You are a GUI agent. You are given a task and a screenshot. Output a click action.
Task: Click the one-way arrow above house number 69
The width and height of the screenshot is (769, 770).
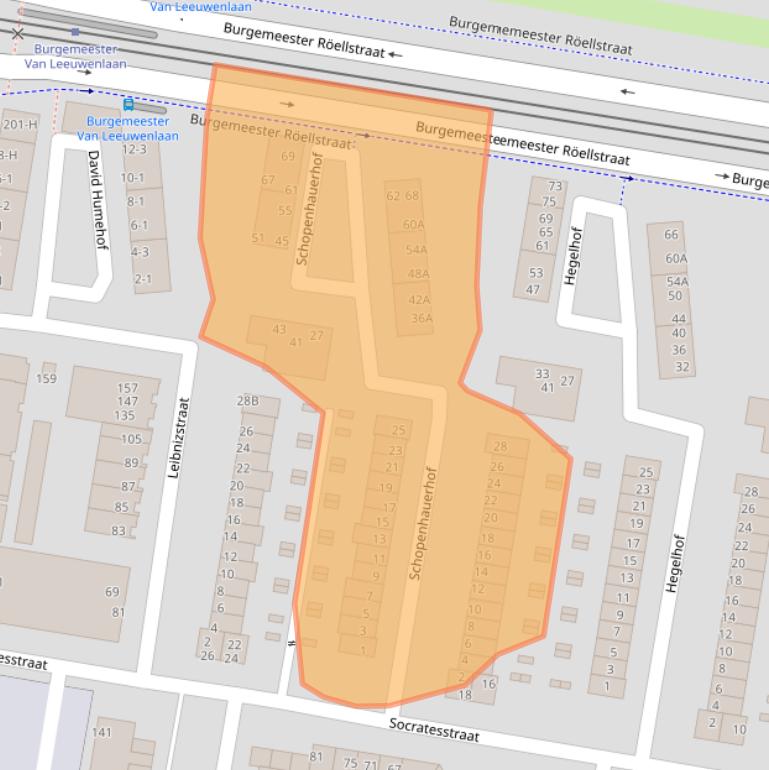coord(288,104)
